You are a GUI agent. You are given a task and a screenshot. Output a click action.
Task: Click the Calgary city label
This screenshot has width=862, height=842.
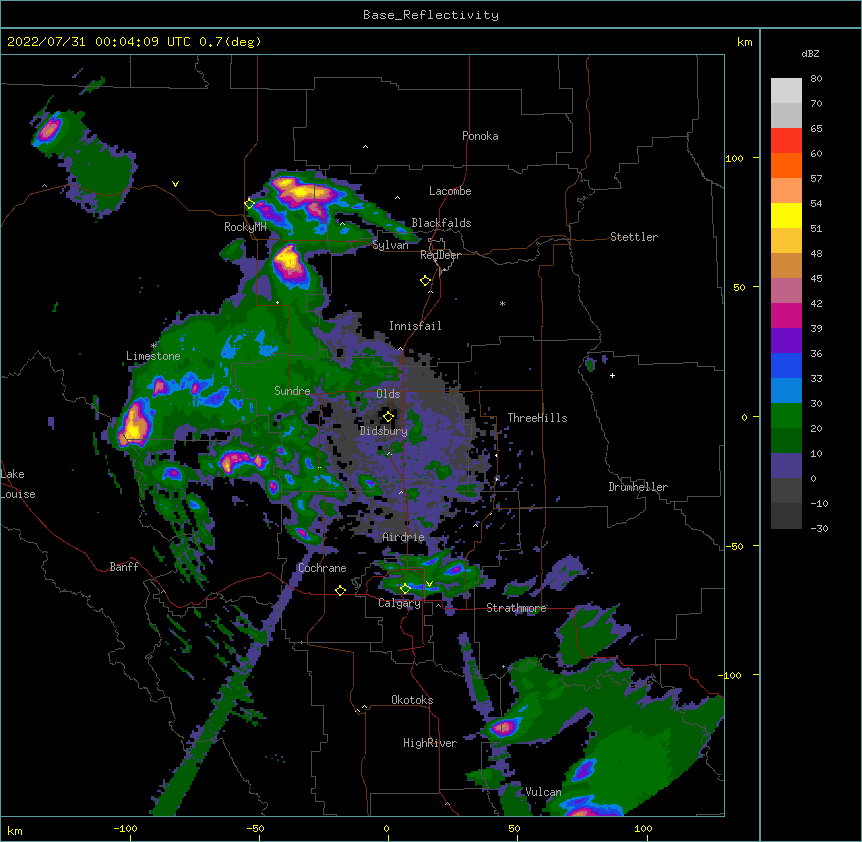pos(399,603)
